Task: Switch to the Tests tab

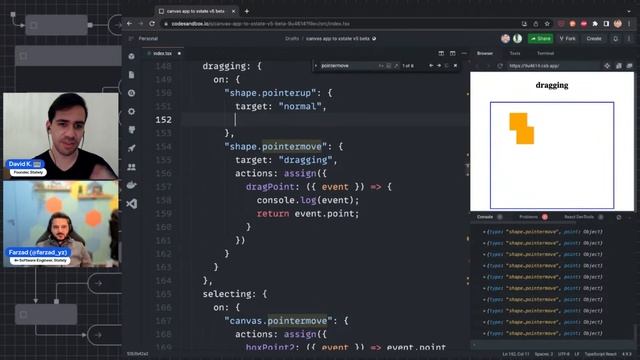Action: 515,53
